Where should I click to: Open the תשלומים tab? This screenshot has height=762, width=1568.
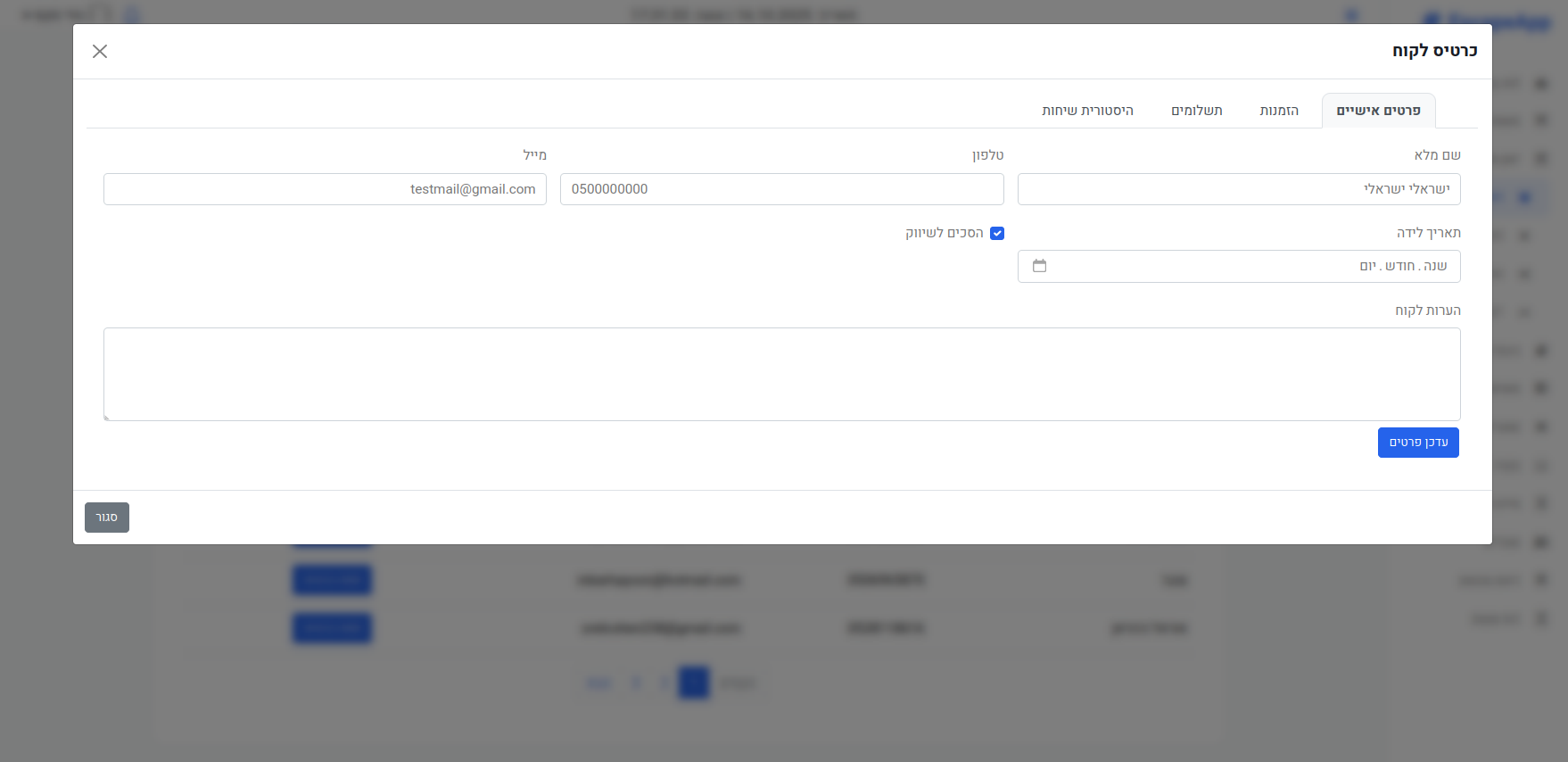pos(1196,111)
